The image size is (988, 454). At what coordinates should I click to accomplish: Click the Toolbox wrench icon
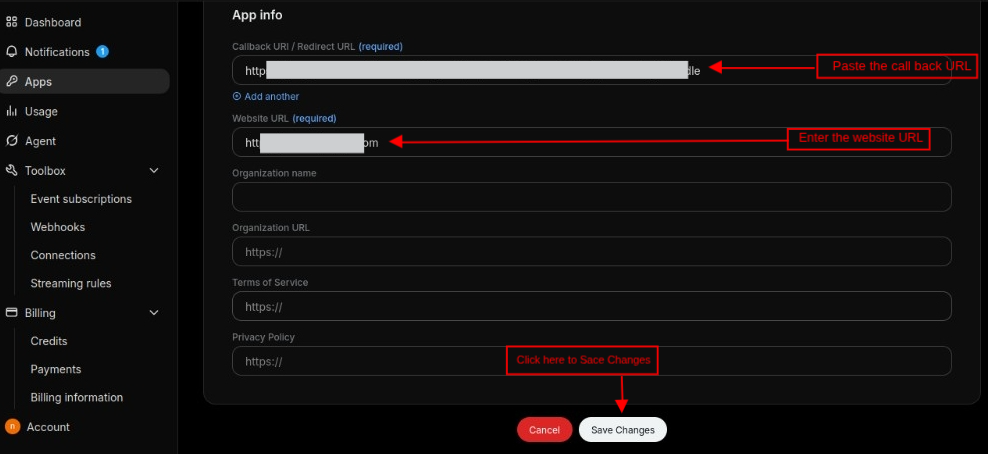coord(11,171)
